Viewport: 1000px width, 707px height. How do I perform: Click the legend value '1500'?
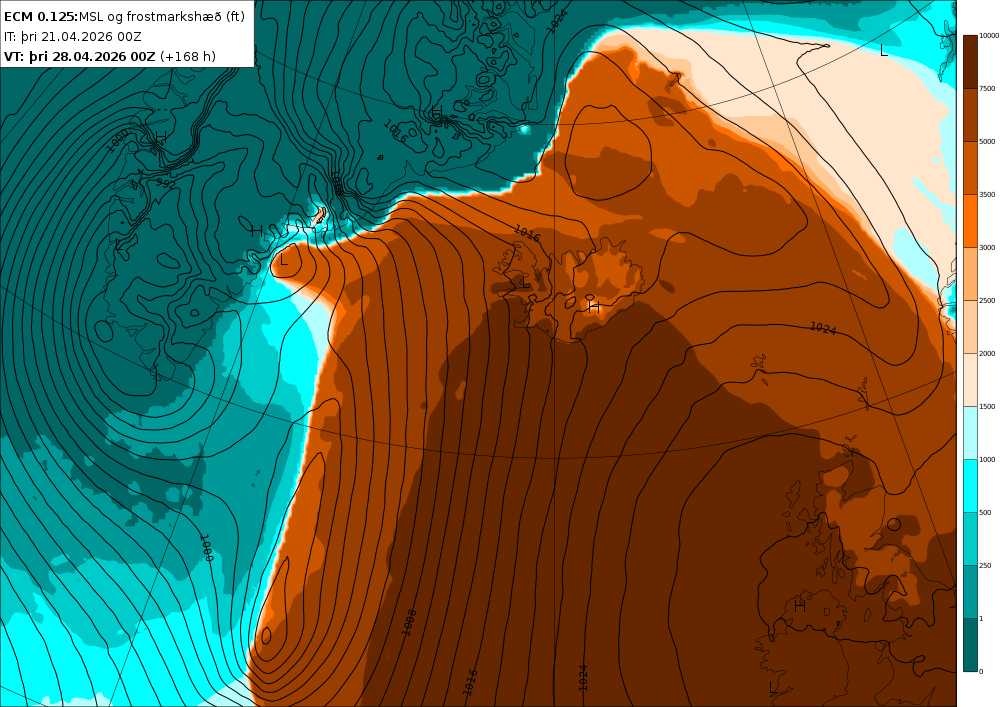point(987,406)
